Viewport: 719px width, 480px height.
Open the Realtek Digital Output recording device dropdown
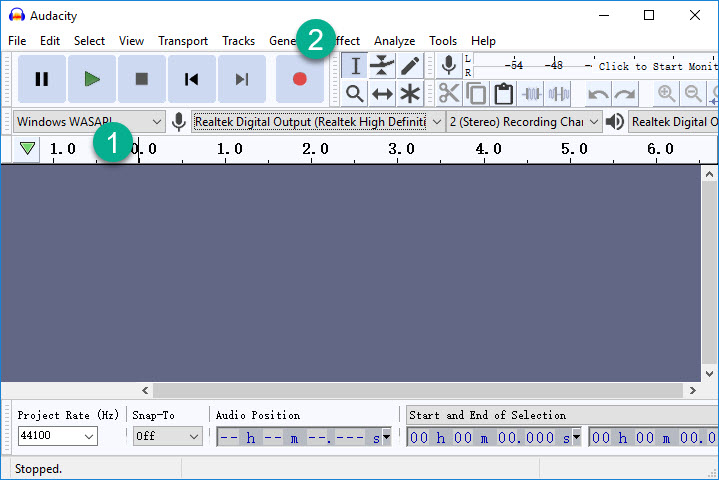(318, 121)
